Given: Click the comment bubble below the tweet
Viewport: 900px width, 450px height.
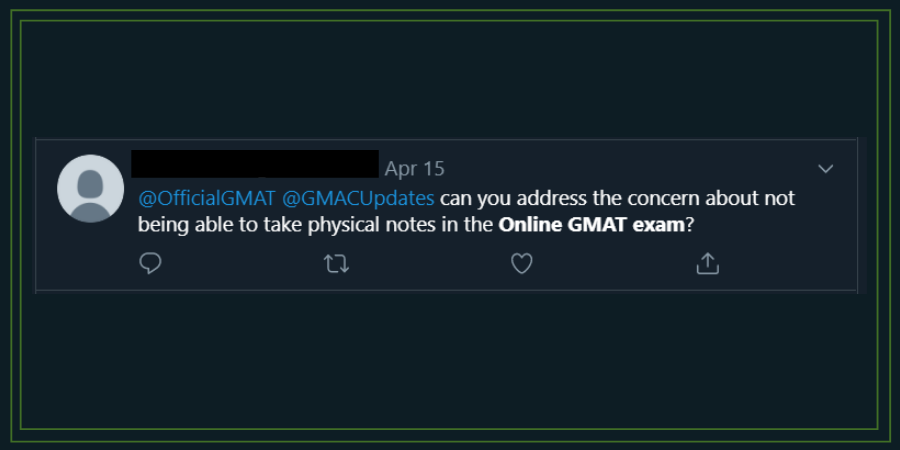Looking at the screenshot, I should [x=150, y=263].
